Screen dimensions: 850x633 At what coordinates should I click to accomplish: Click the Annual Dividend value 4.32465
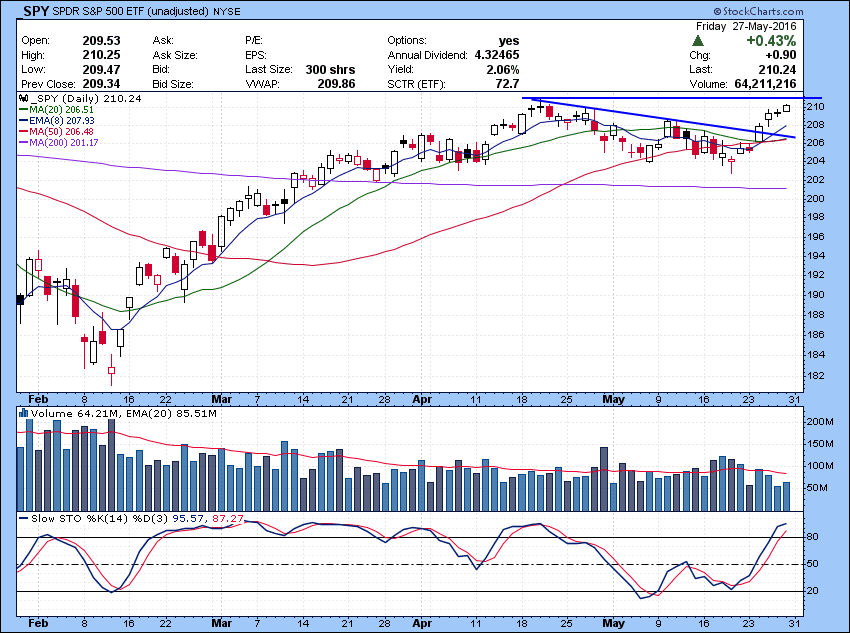pos(497,55)
